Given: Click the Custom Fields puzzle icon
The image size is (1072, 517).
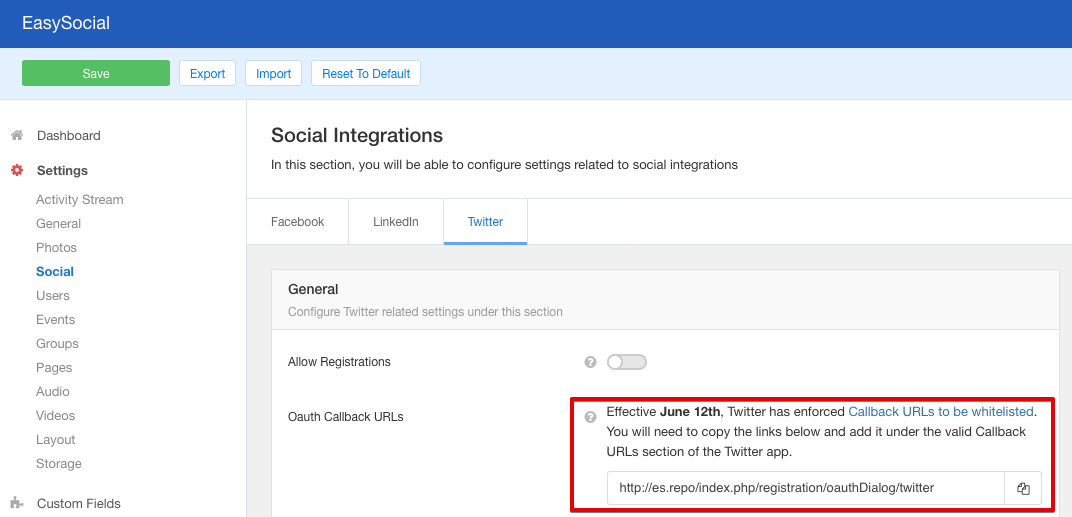Looking at the screenshot, I should (x=17, y=504).
